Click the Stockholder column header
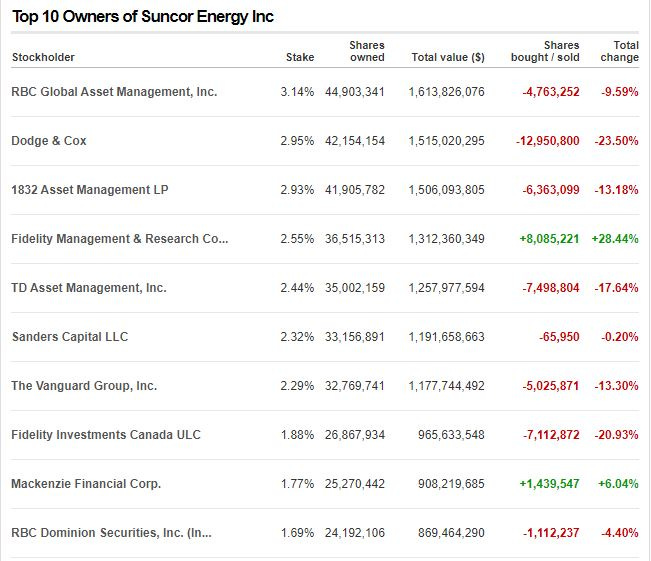 point(43,57)
